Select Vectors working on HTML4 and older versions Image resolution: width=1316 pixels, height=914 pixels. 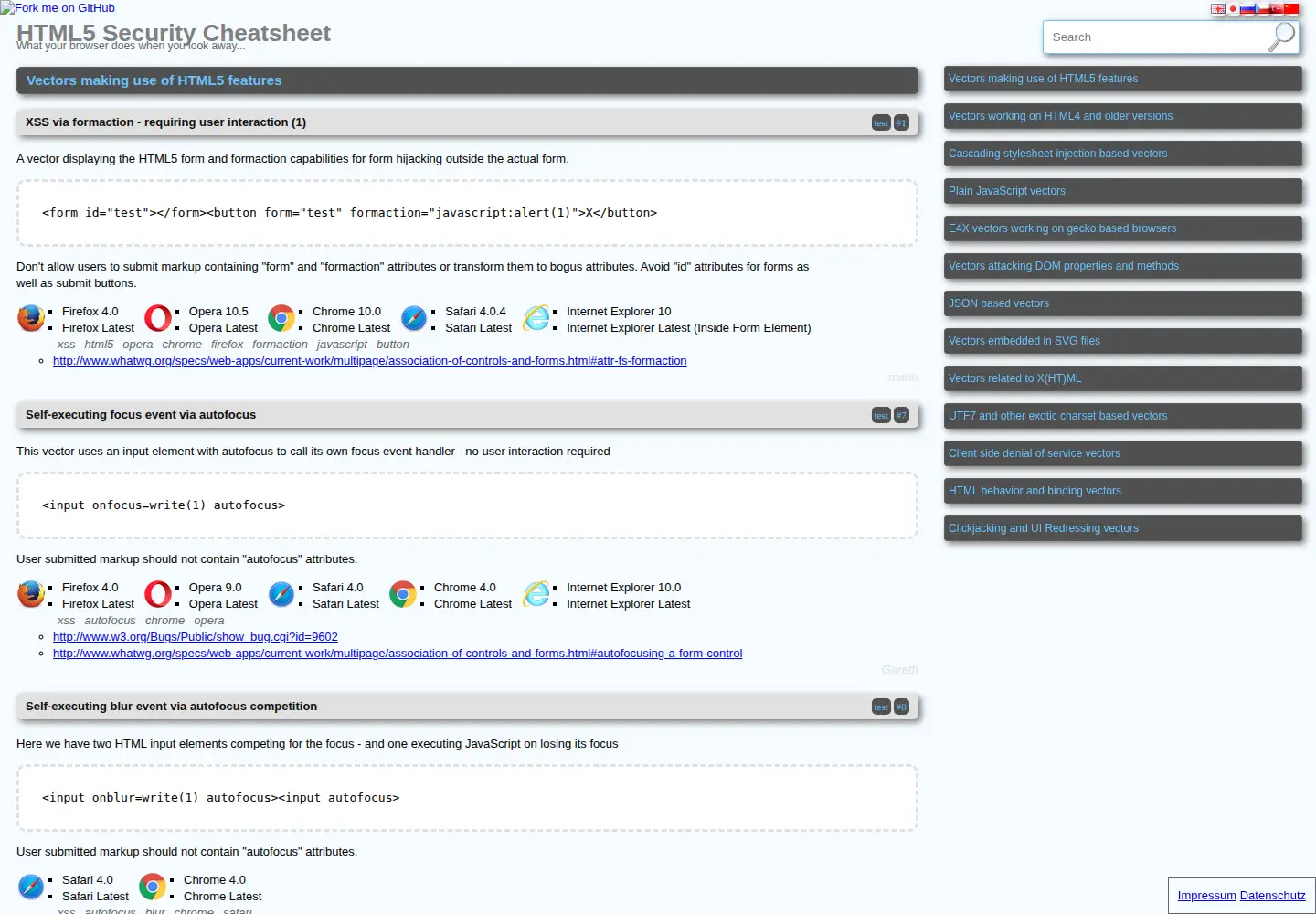tap(1122, 116)
